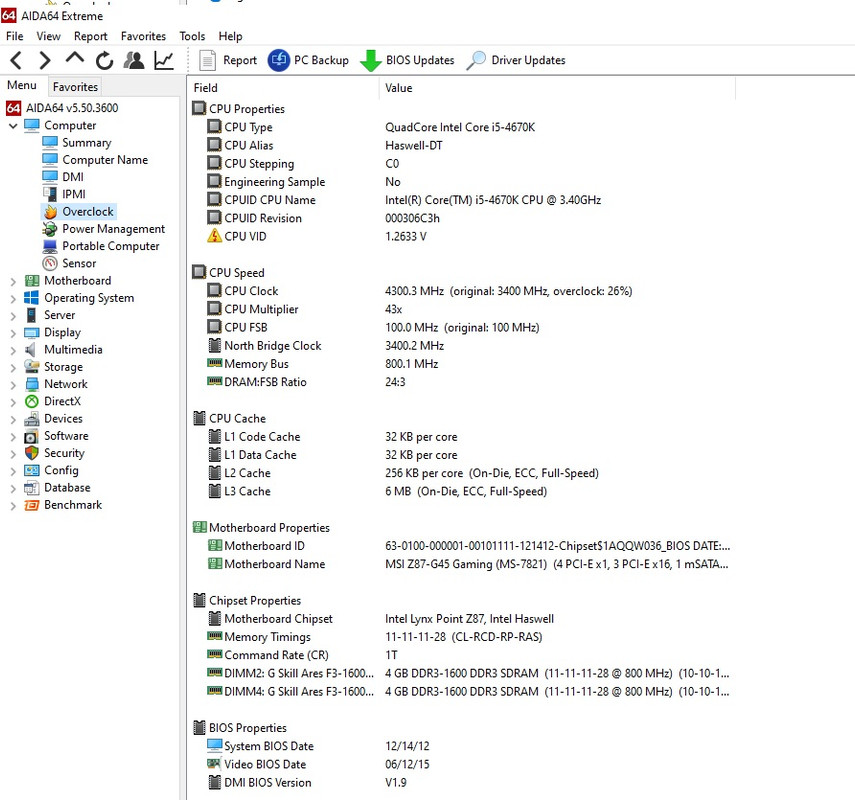Switch to the Menu tab

pyautogui.click(x=22, y=86)
